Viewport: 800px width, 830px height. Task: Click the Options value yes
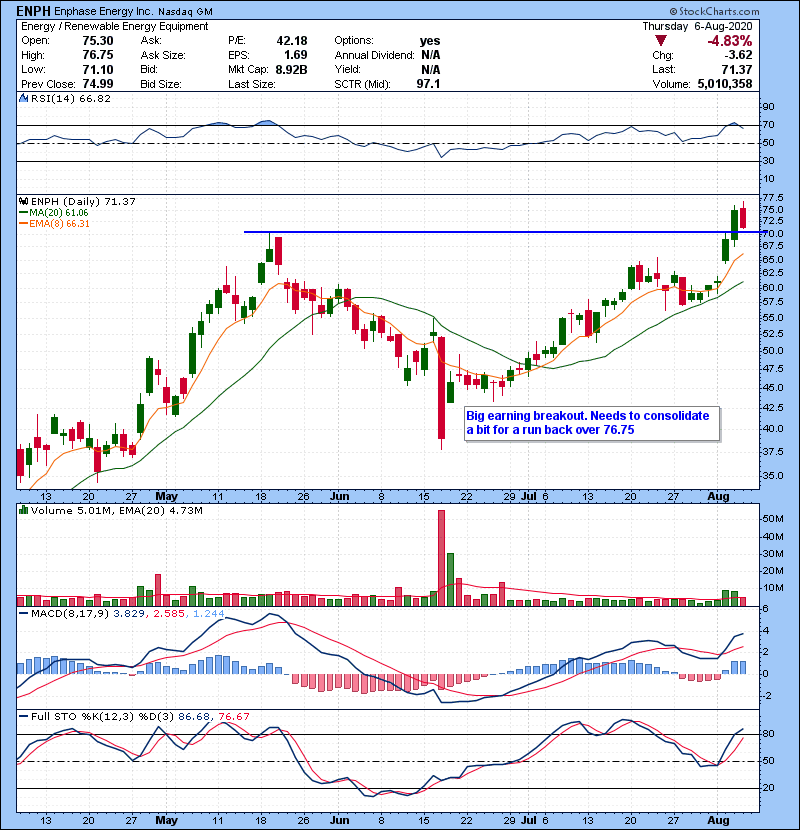[x=430, y=41]
